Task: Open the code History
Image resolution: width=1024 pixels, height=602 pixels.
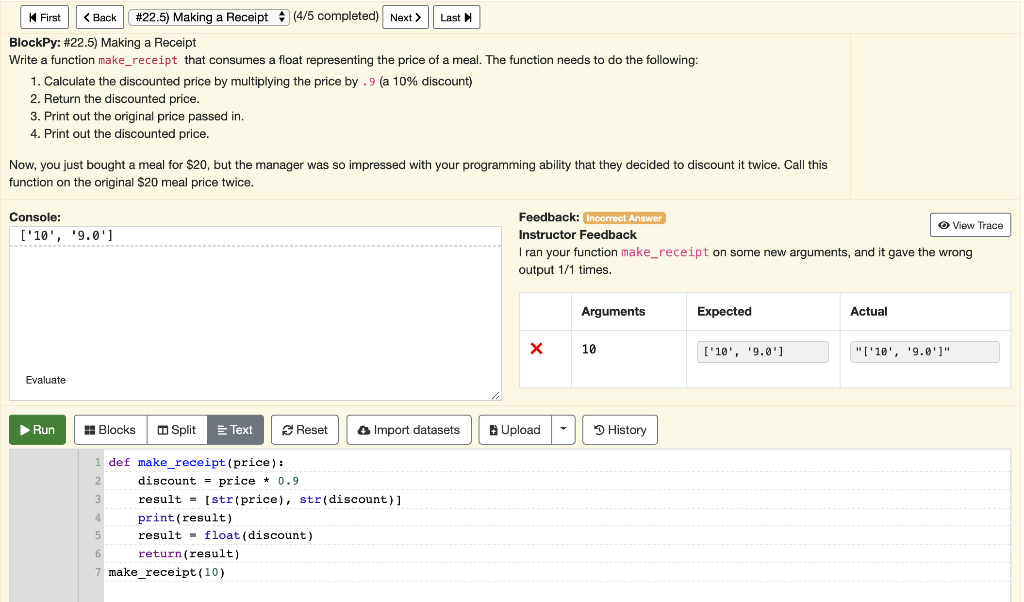Action: click(x=620, y=430)
